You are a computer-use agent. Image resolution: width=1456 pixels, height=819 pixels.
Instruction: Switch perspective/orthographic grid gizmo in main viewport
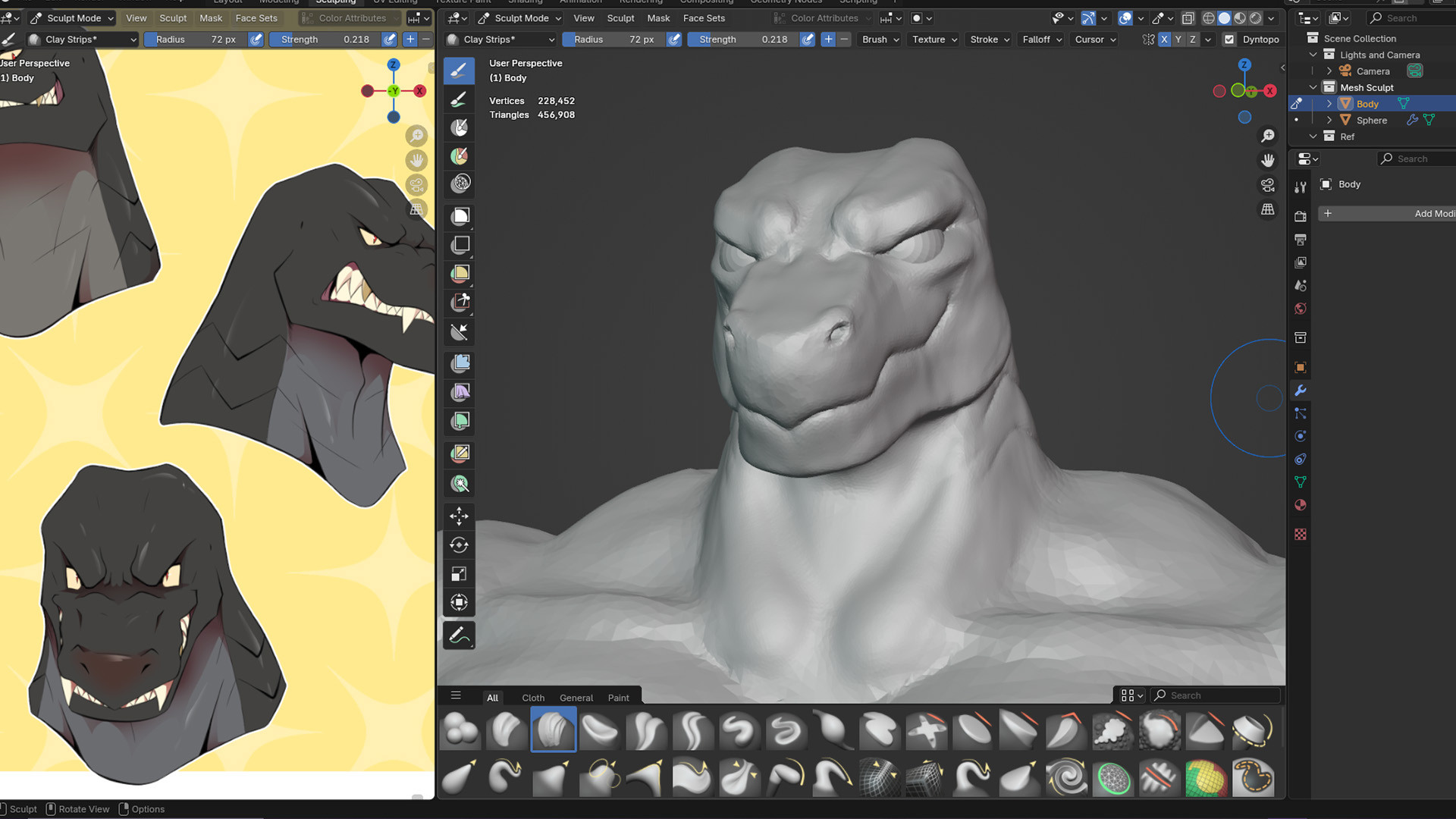(1267, 209)
